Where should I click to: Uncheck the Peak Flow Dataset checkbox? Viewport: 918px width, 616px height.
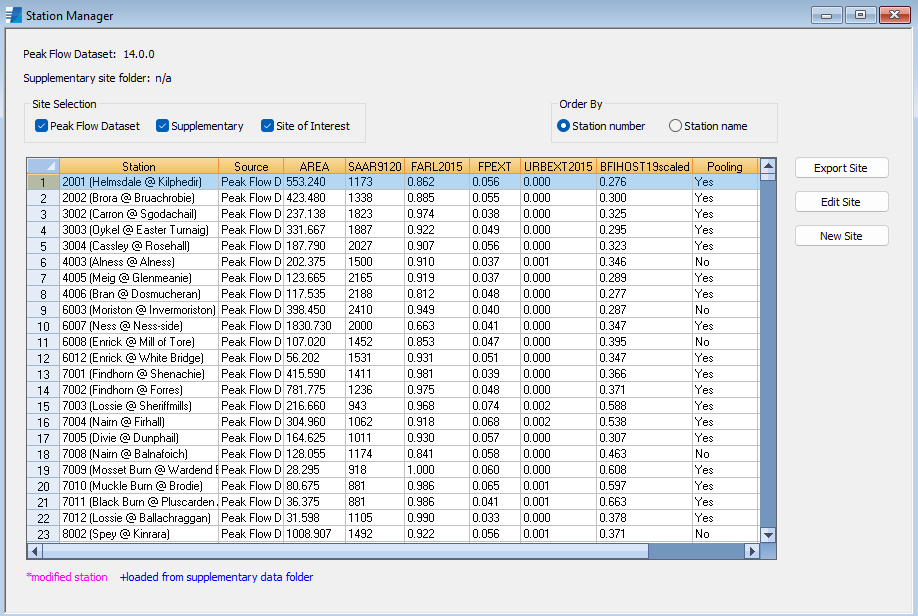tap(42, 126)
